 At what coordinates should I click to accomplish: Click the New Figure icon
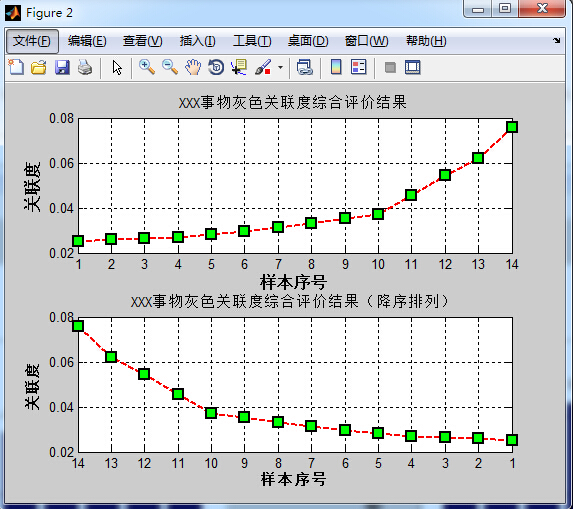16,68
